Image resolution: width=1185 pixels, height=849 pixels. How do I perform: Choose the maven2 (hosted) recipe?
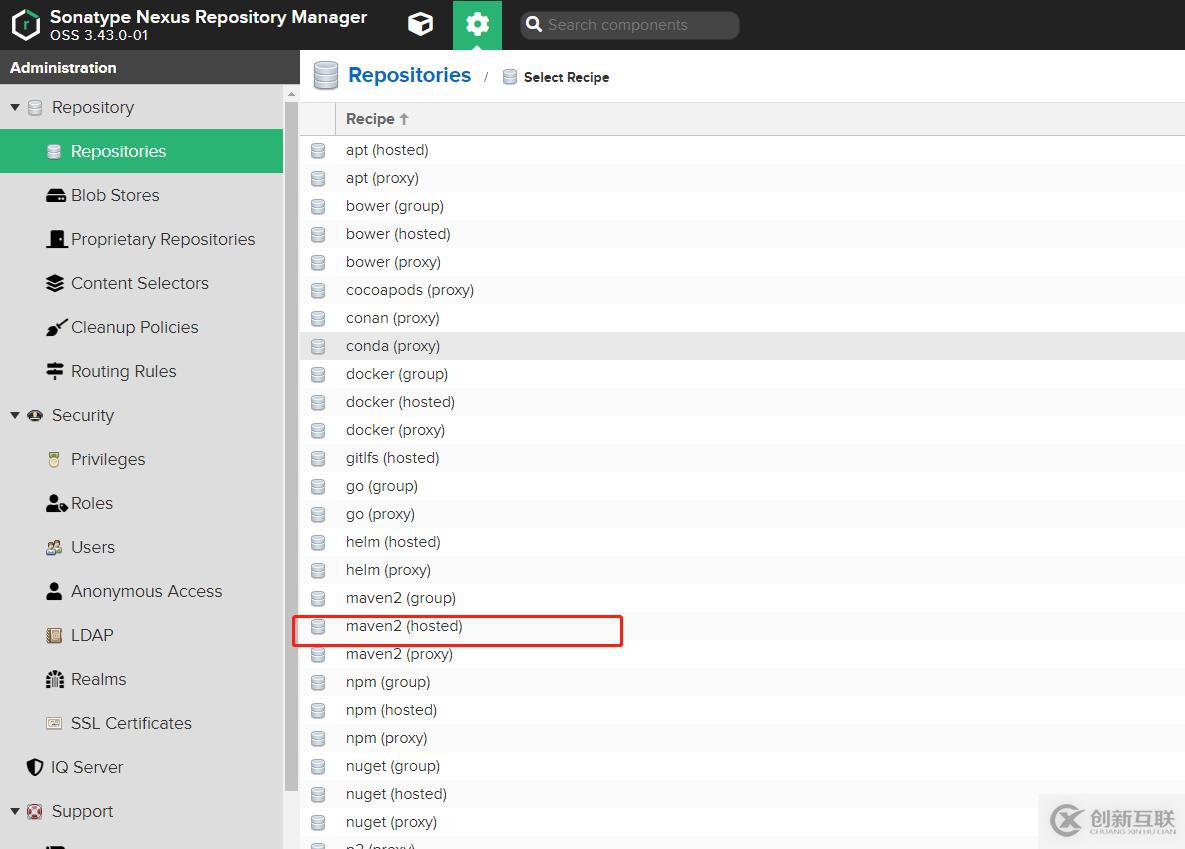point(742,626)
